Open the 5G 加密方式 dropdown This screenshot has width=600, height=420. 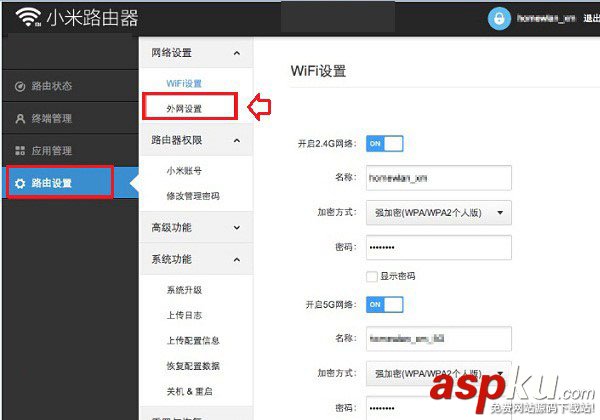[439, 373]
